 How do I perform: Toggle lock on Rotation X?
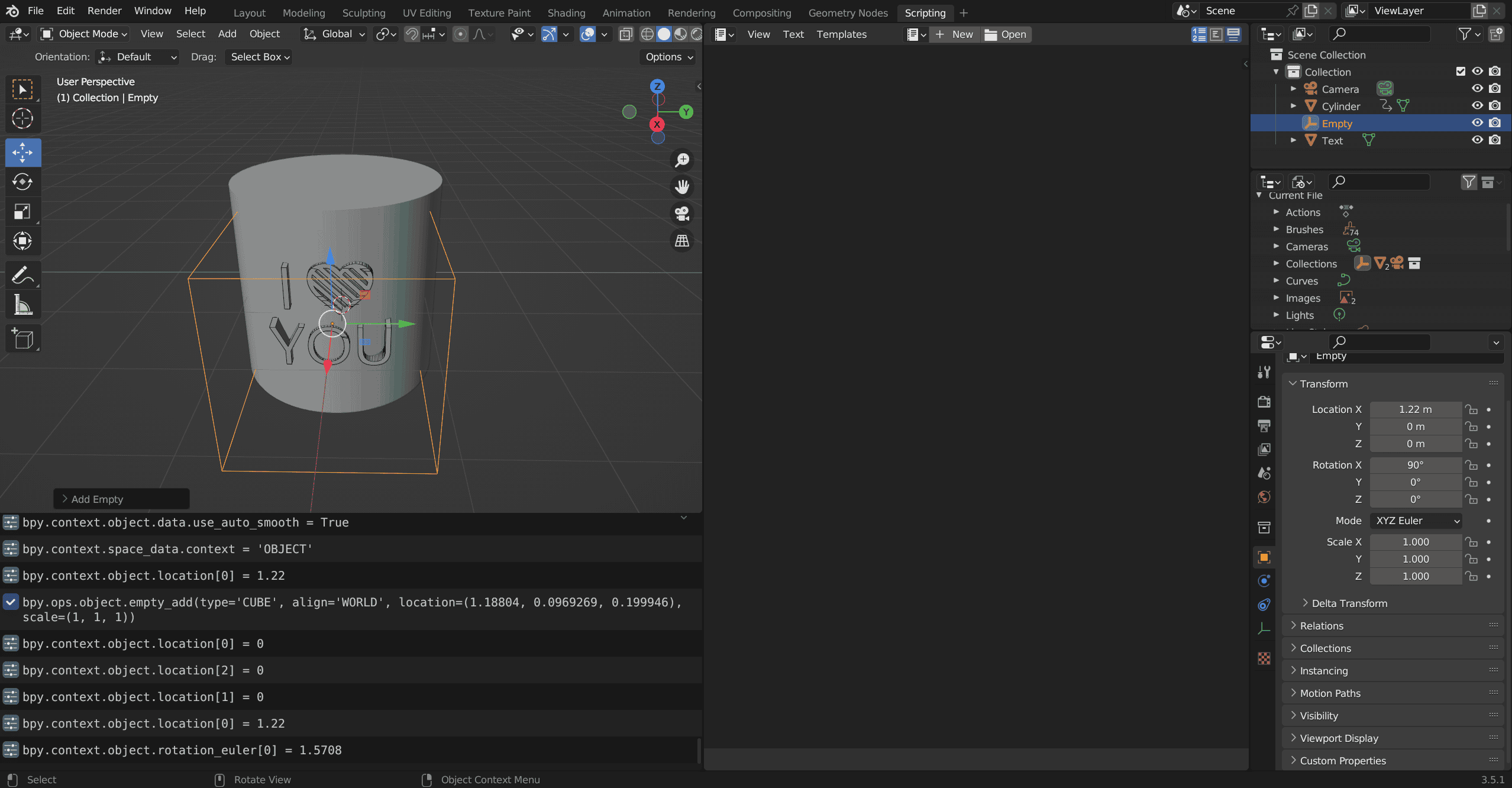(1471, 465)
